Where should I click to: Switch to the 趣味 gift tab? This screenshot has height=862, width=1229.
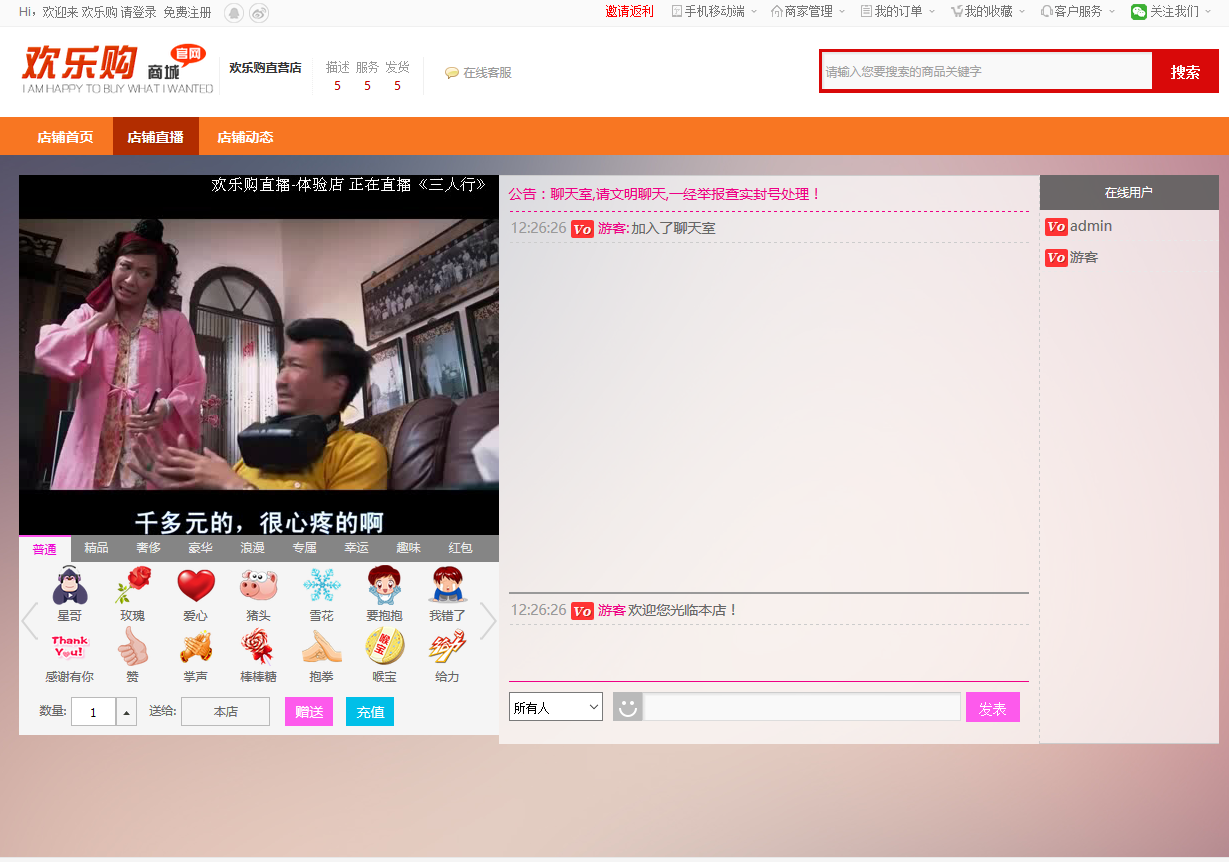(x=409, y=548)
